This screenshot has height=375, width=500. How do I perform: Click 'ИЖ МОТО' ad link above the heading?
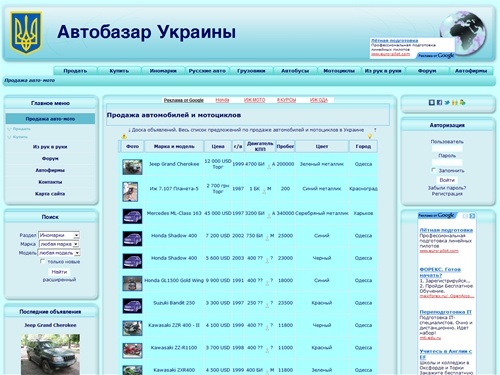[x=254, y=100]
